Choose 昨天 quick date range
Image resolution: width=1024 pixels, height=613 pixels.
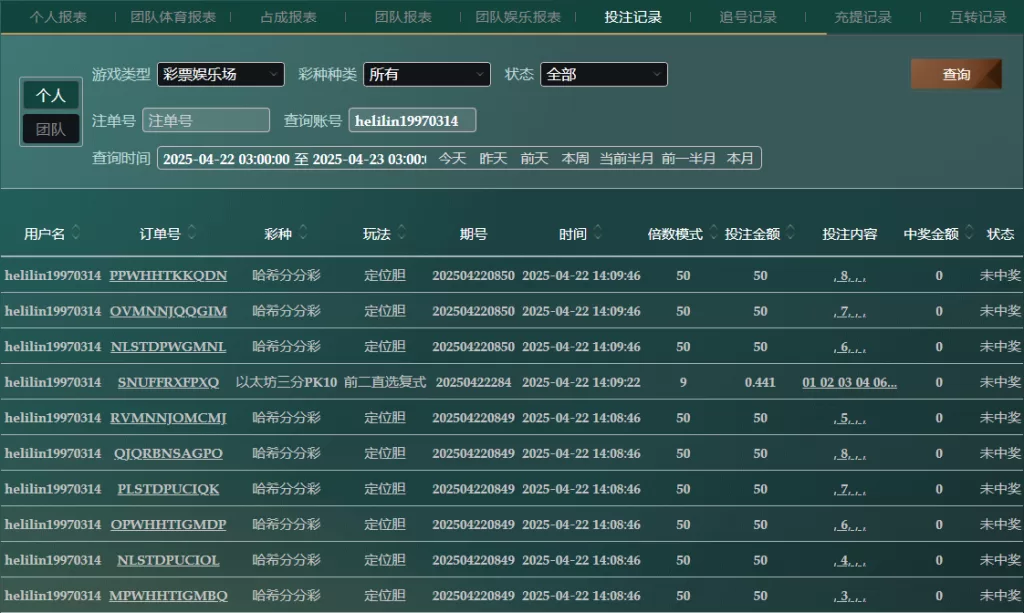[x=493, y=159]
